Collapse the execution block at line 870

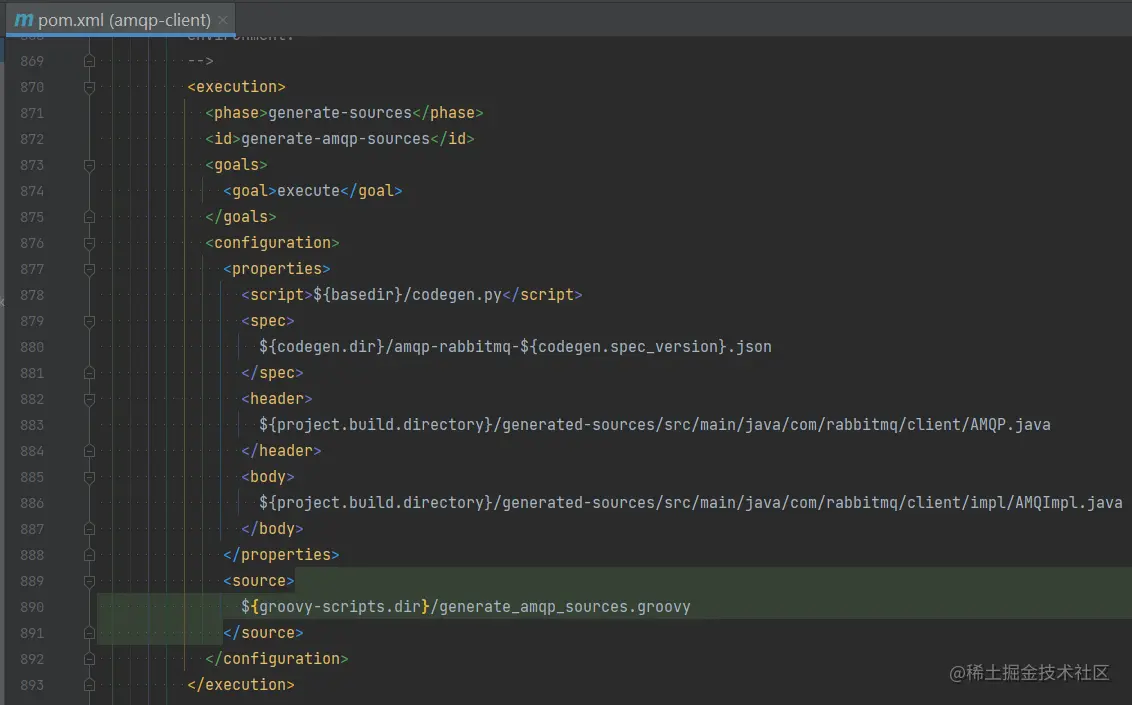pyautogui.click(x=89, y=87)
